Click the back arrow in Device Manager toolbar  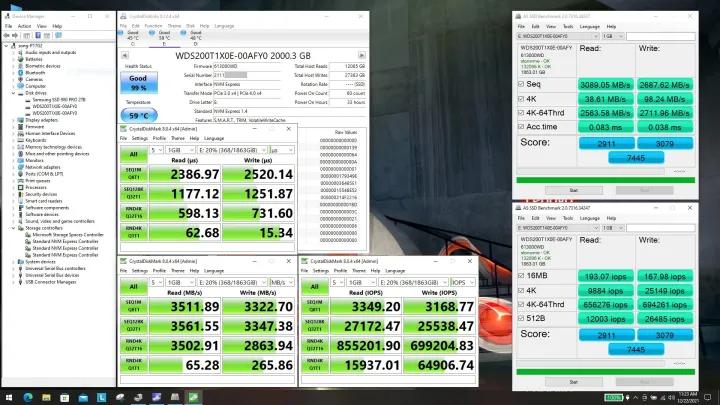(x=6, y=35)
